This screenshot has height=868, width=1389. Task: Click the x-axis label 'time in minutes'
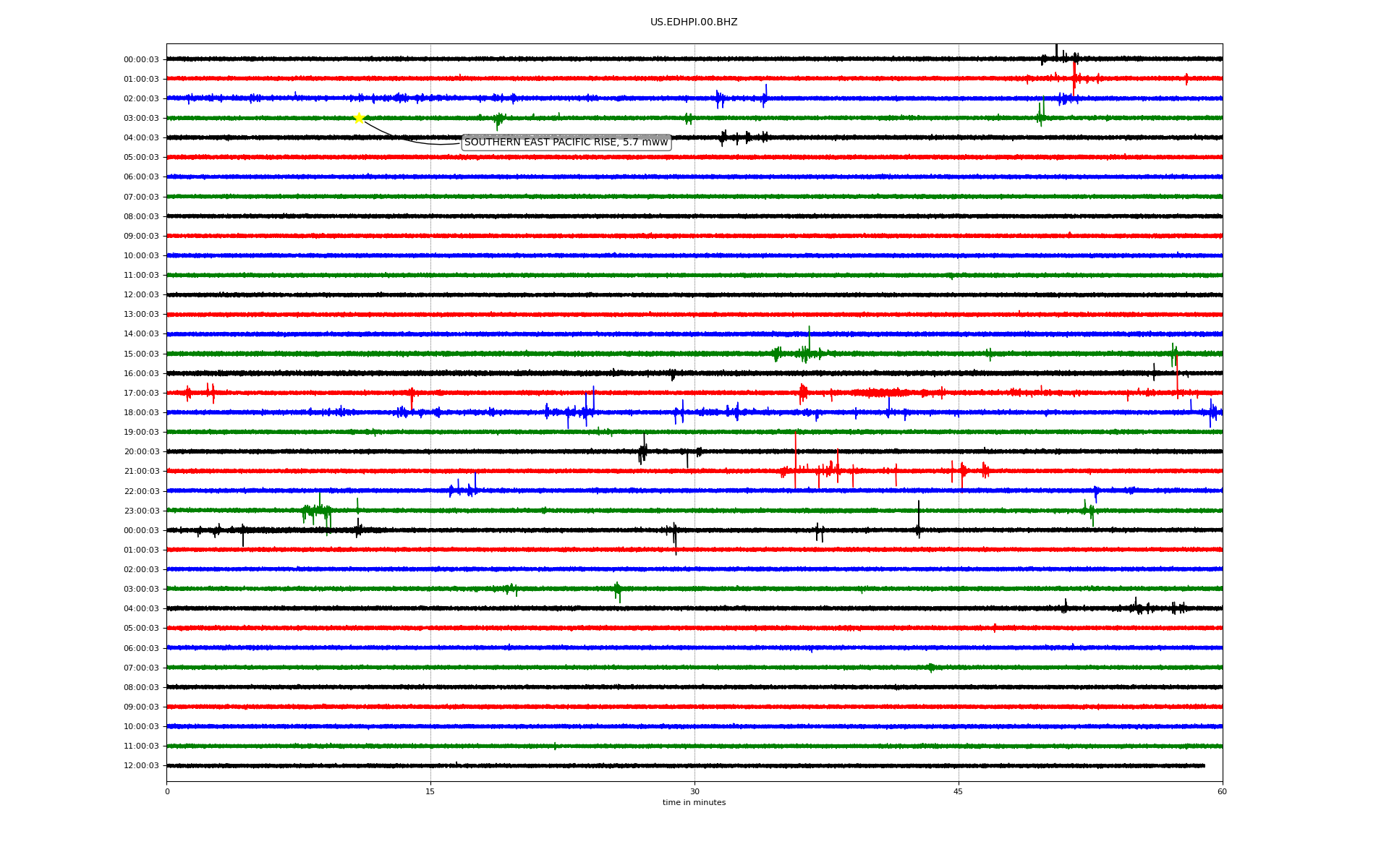point(694,803)
